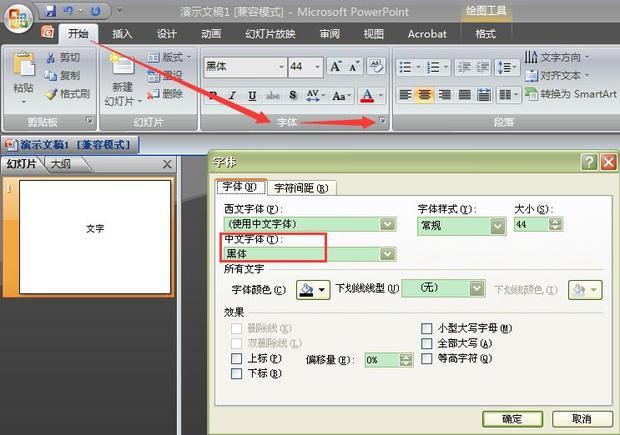The width and height of the screenshot is (620, 435).
Task: Open the Insert (插入) ribbon tab
Action: pos(122,33)
